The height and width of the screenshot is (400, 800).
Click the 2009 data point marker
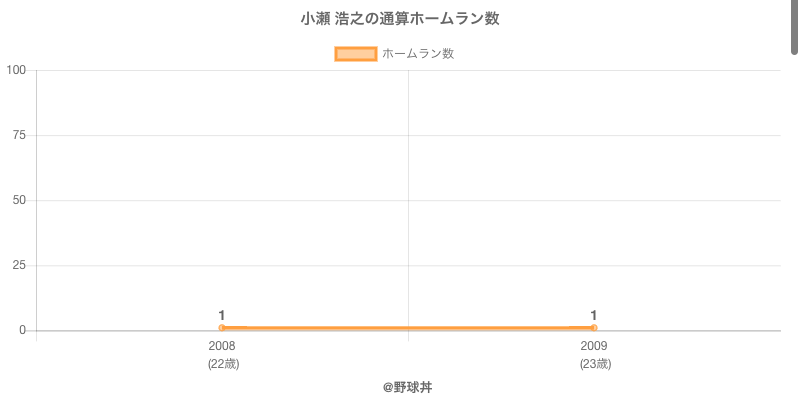[594, 328]
